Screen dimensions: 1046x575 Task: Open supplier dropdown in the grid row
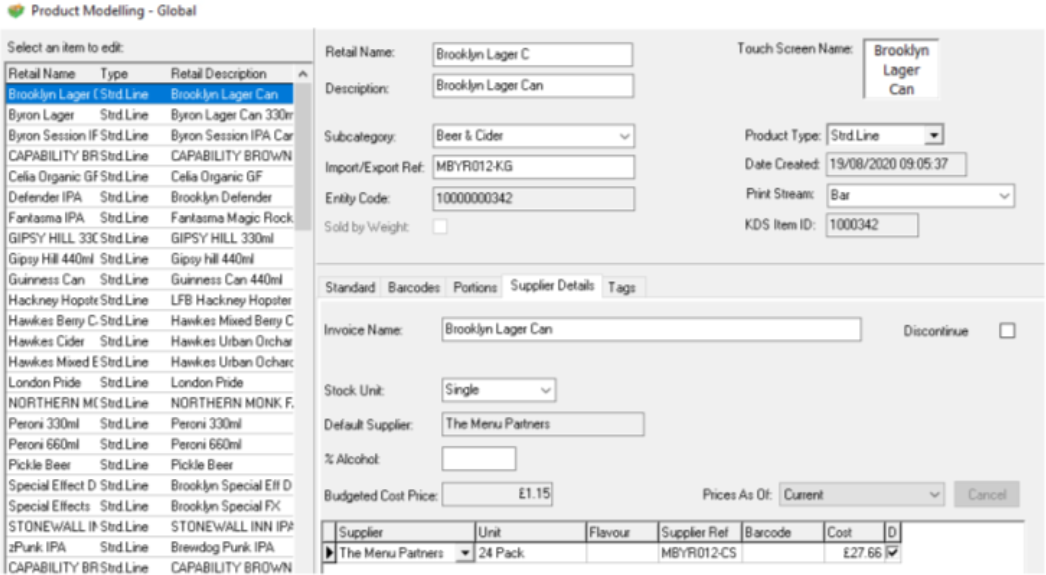point(464,552)
